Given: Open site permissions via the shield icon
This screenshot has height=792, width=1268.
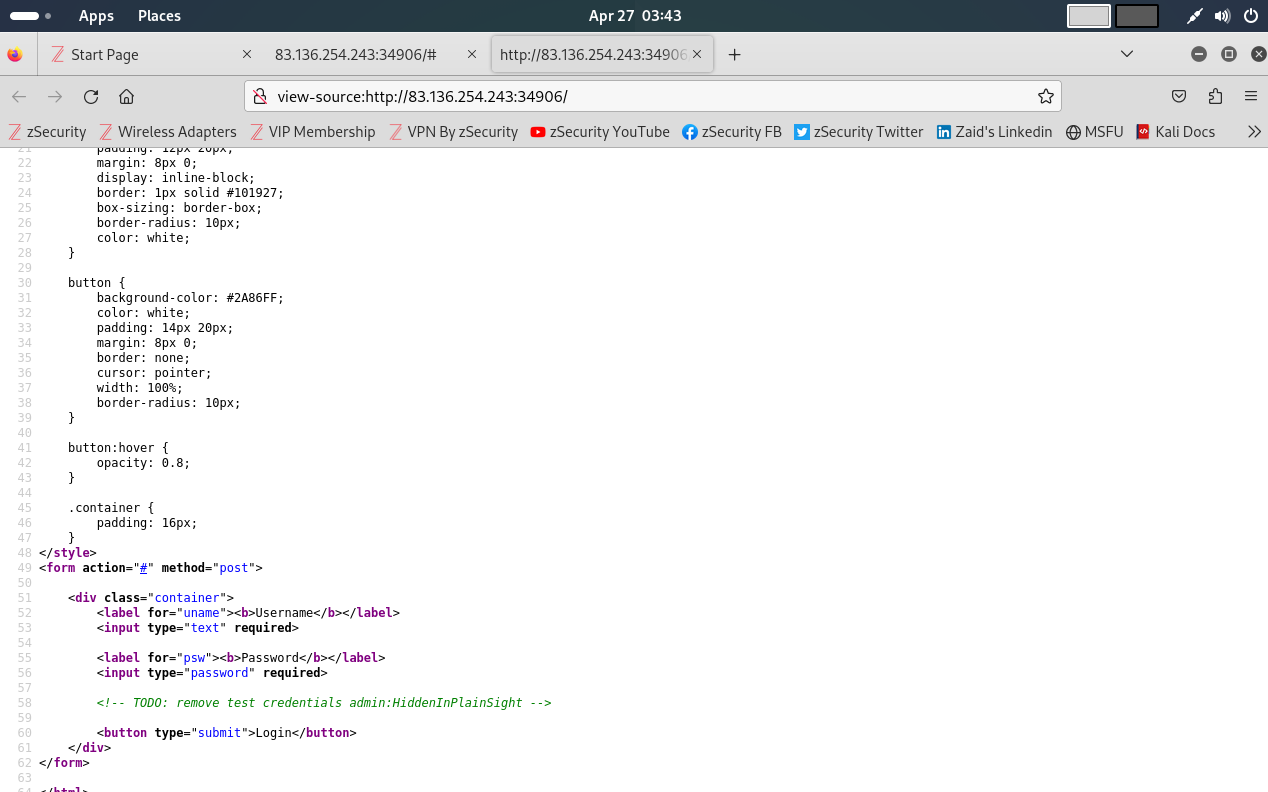Looking at the screenshot, I should click(x=260, y=96).
